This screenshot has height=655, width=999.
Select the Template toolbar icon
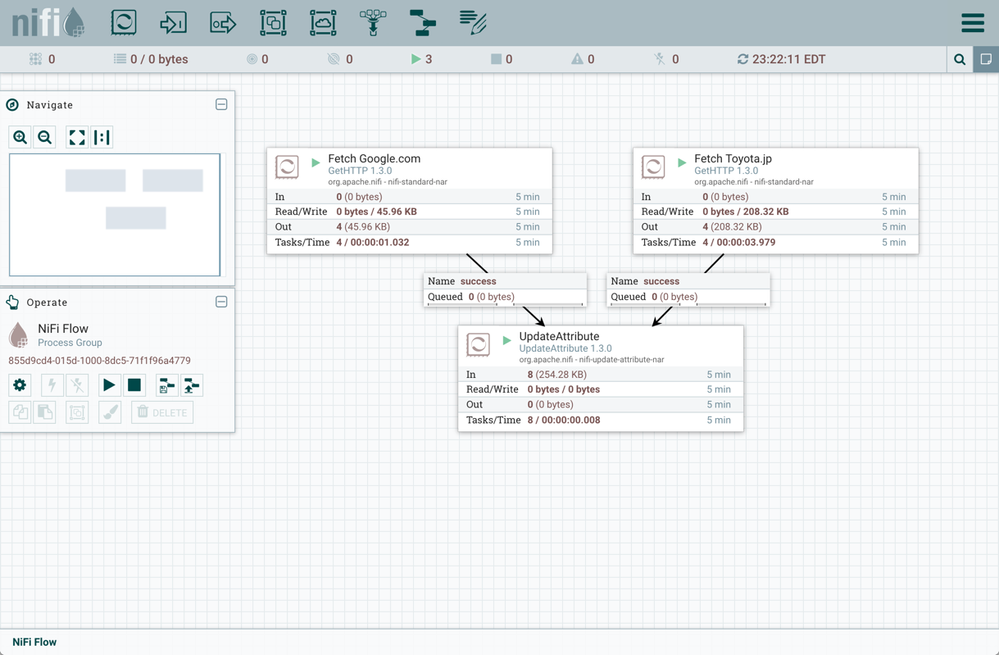tap(423, 22)
